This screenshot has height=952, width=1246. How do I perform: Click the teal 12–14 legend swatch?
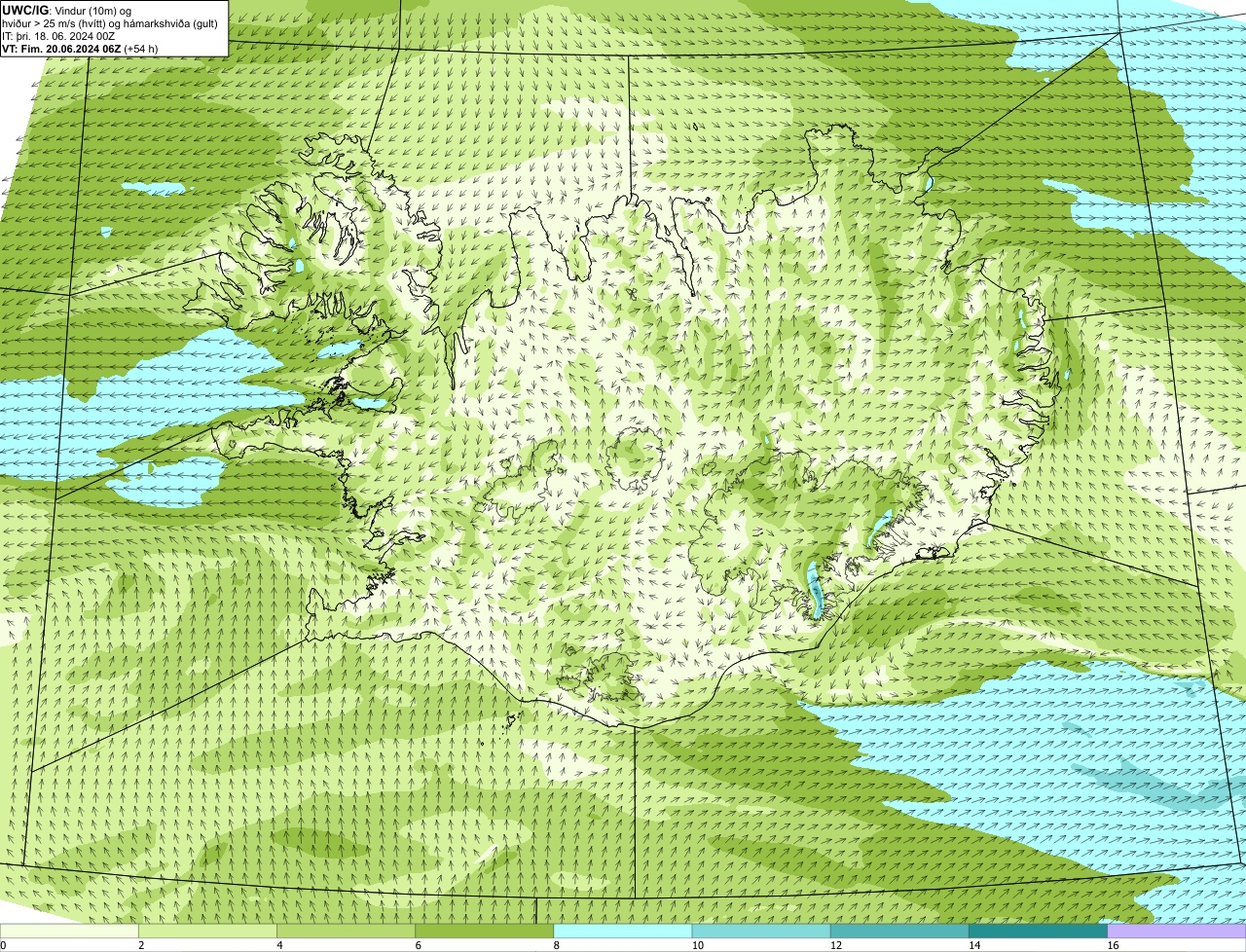pos(899,932)
